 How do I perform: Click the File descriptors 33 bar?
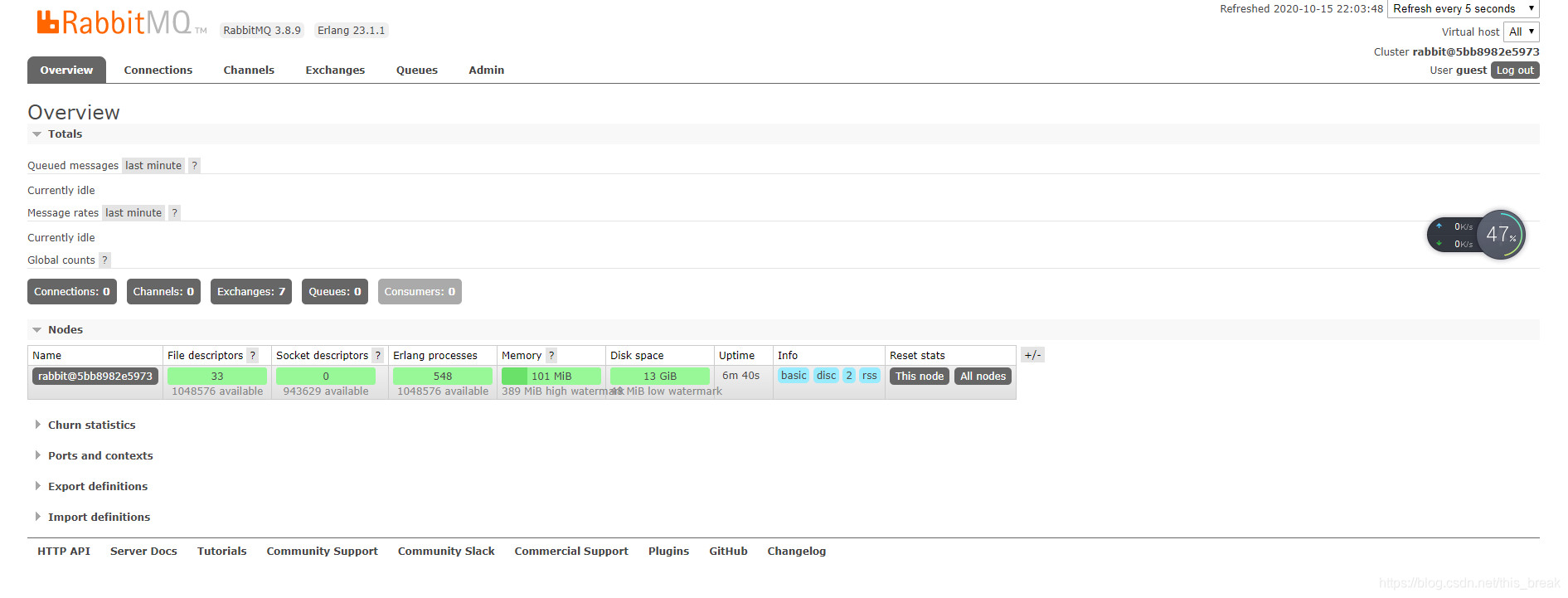coord(217,377)
